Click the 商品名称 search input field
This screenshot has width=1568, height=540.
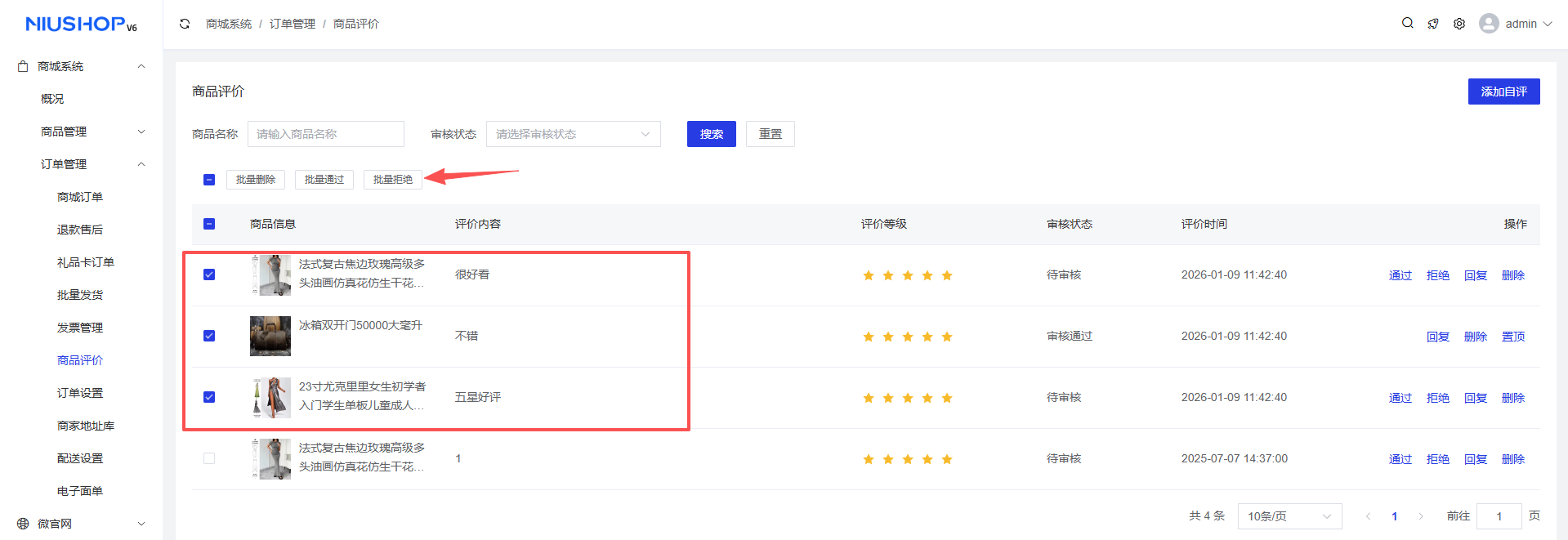(x=325, y=134)
